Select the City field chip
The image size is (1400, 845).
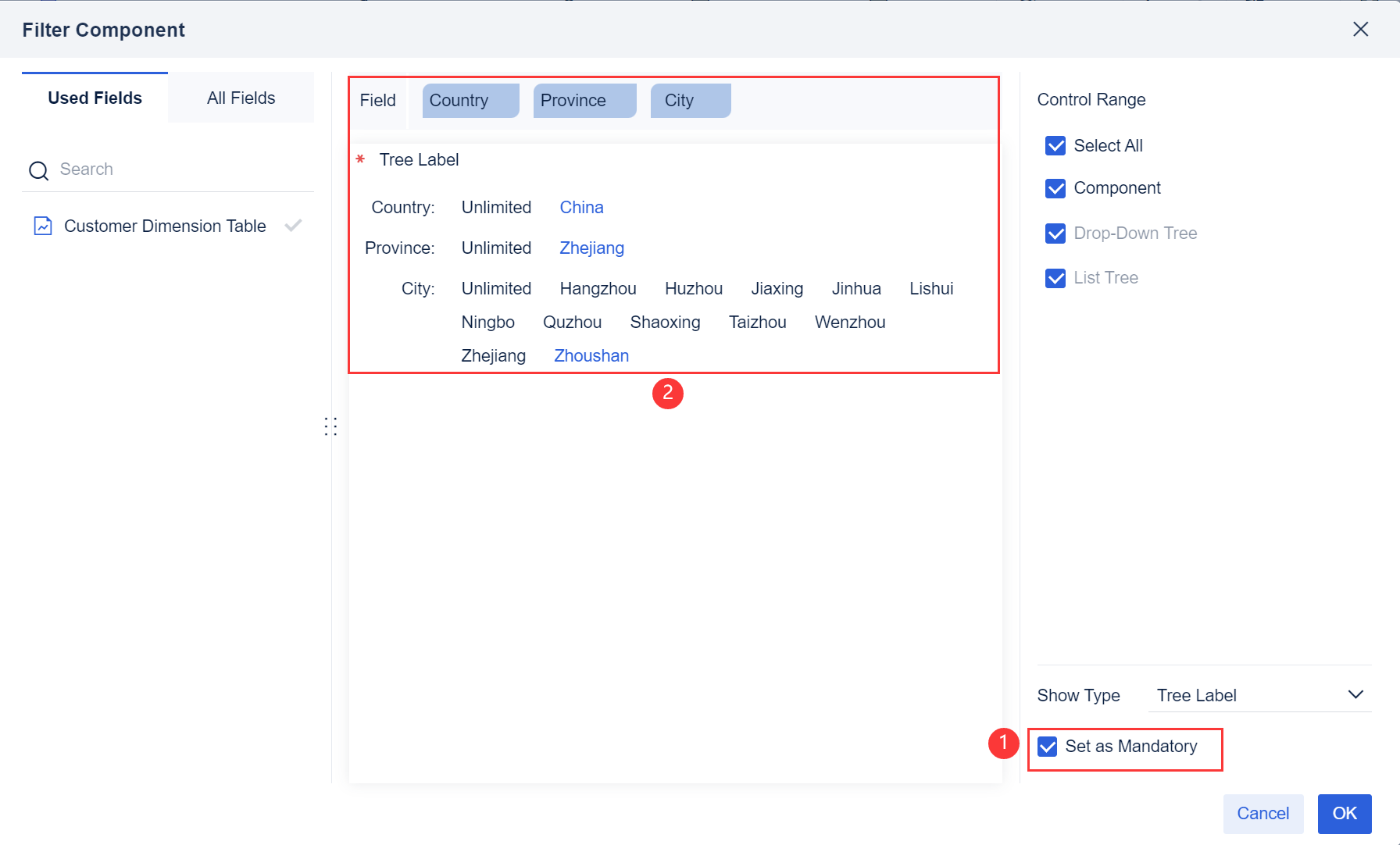pos(690,100)
